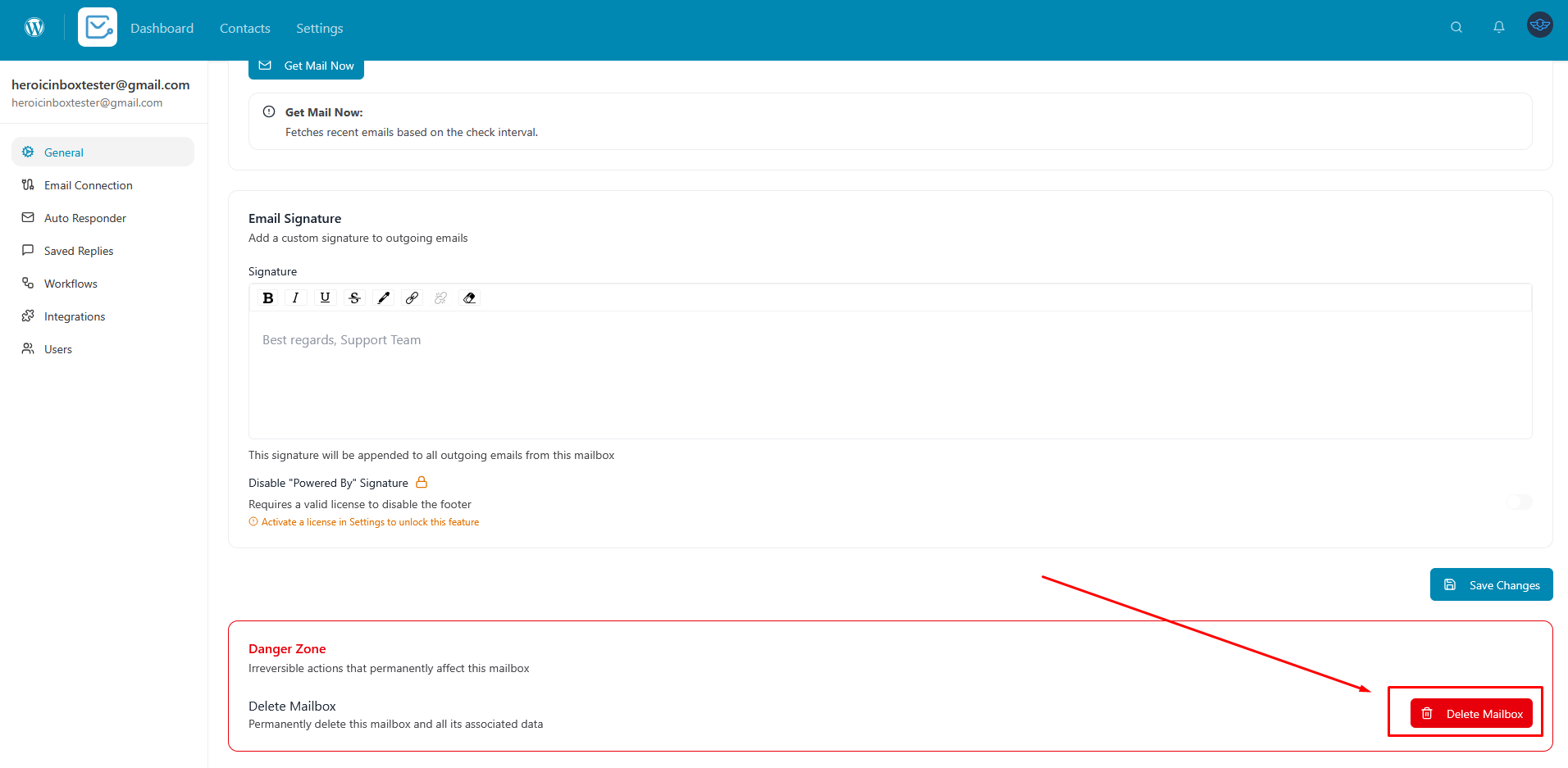Toggle italic formatting in signature toolbar

point(296,298)
